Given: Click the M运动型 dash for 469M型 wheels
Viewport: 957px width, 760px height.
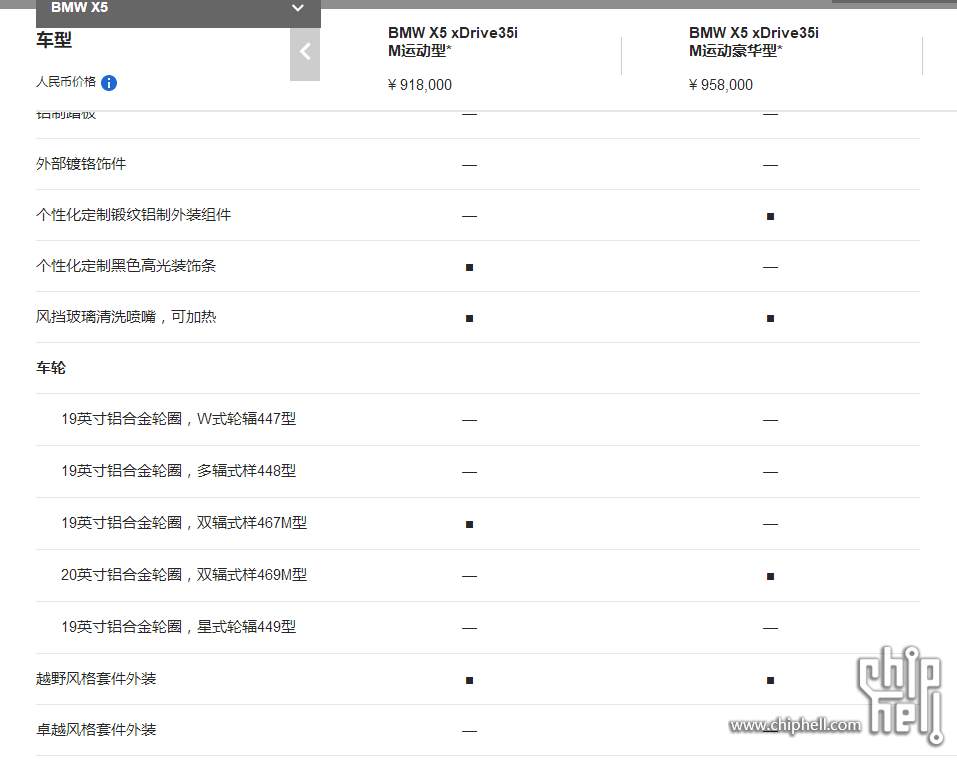Looking at the screenshot, I should point(469,576).
